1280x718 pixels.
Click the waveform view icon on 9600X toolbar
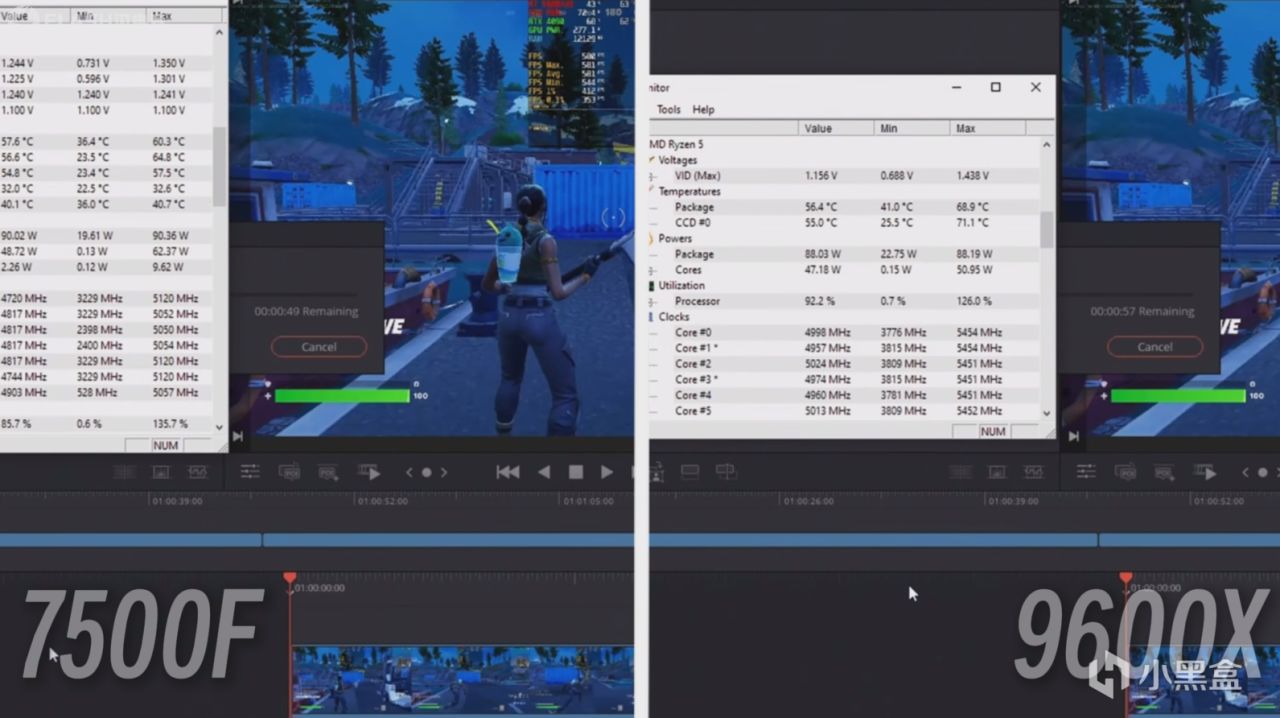click(1034, 472)
